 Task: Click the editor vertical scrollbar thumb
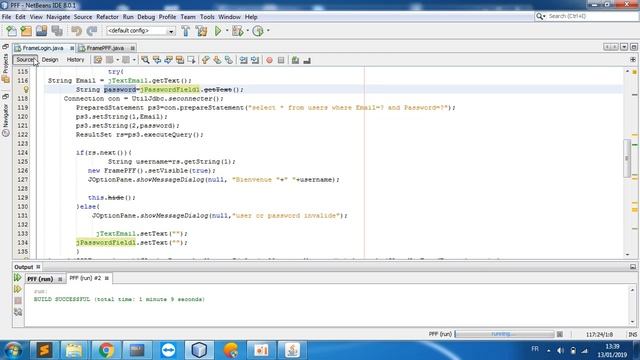[x=627, y=158]
